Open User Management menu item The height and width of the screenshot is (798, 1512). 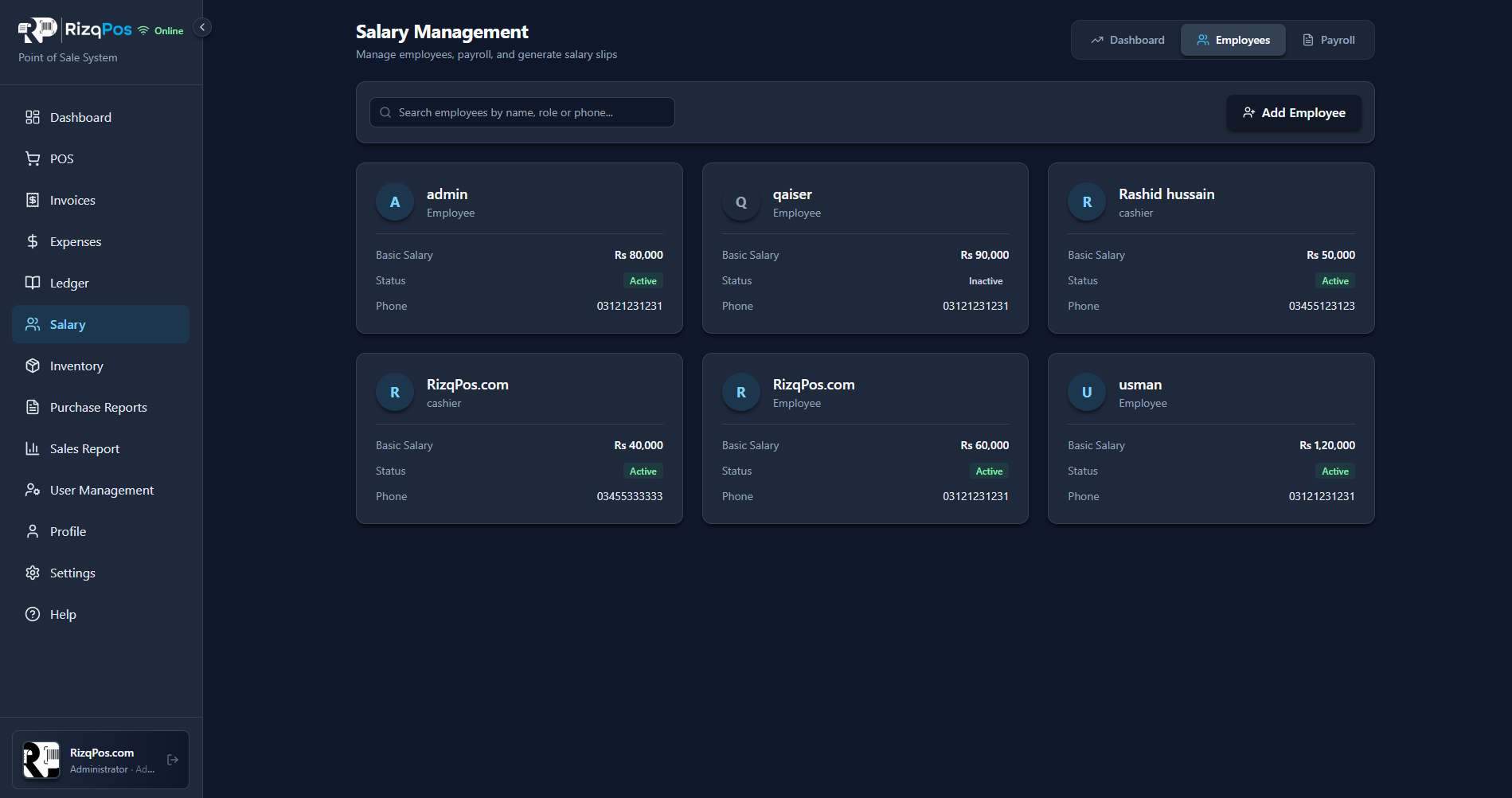point(101,490)
